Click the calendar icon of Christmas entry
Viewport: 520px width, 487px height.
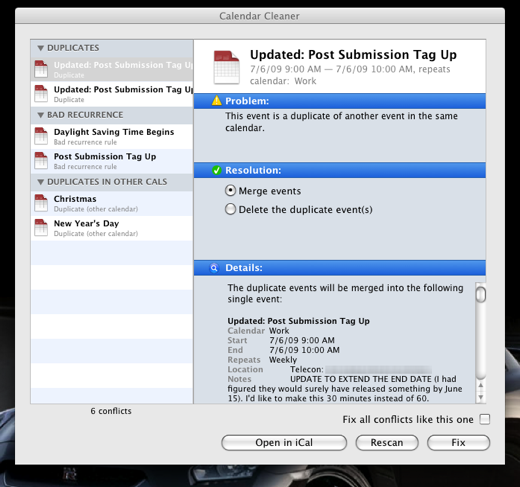click(x=41, y=203)
